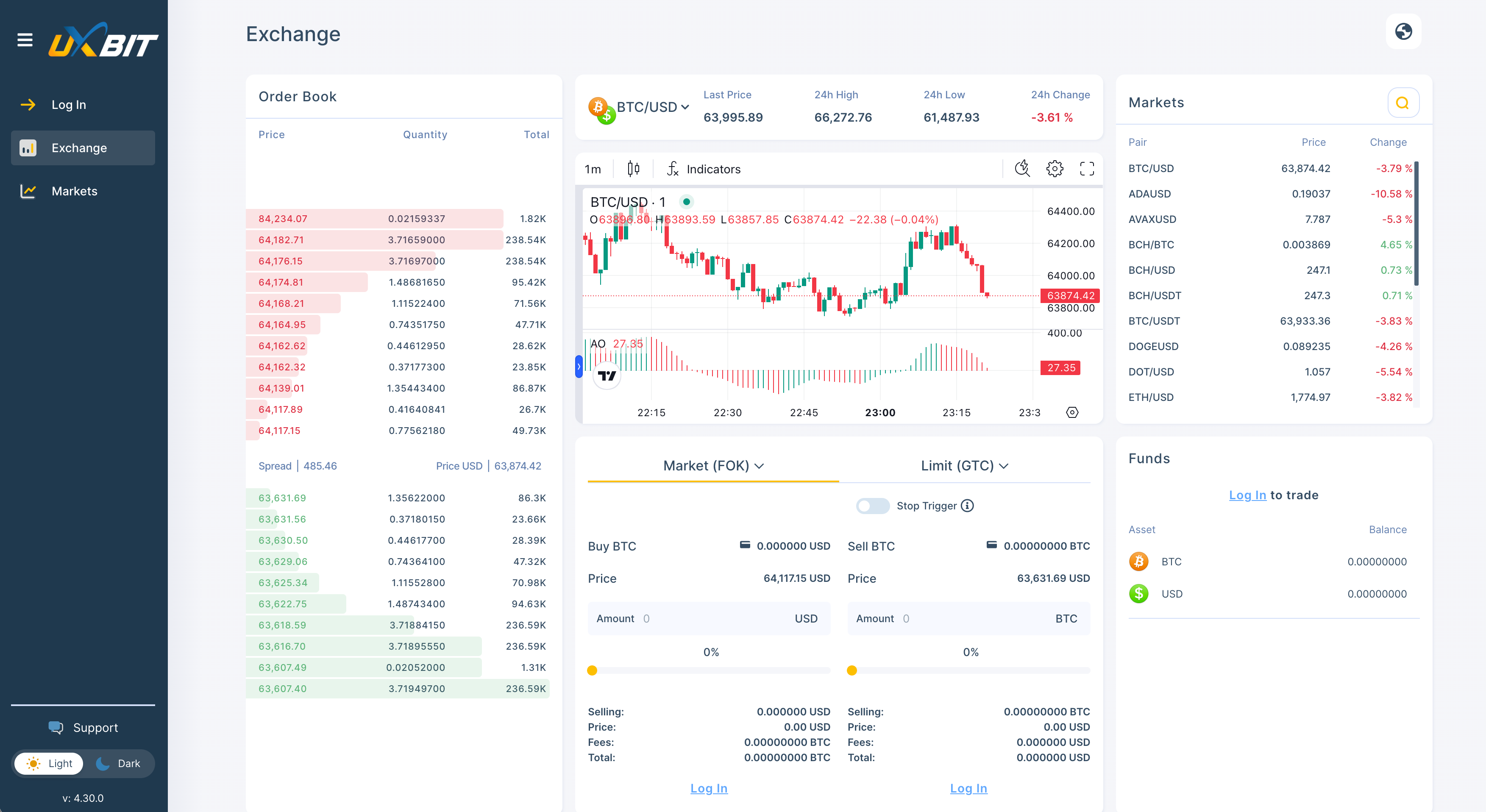Adjust the Buy BTC percentage slider handle
The image size is (1486, 812).
(x=592, y=670)
